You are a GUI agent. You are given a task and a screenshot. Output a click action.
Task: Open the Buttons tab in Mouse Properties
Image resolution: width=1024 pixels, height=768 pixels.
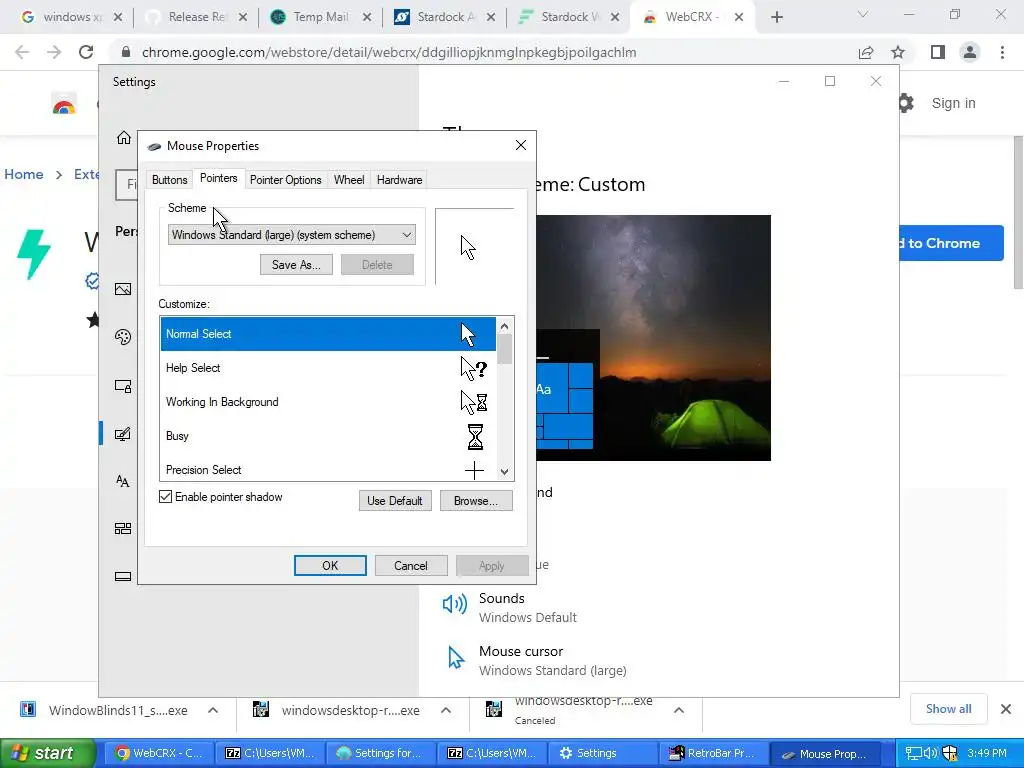pyautogui.click(x=170, y=180)
